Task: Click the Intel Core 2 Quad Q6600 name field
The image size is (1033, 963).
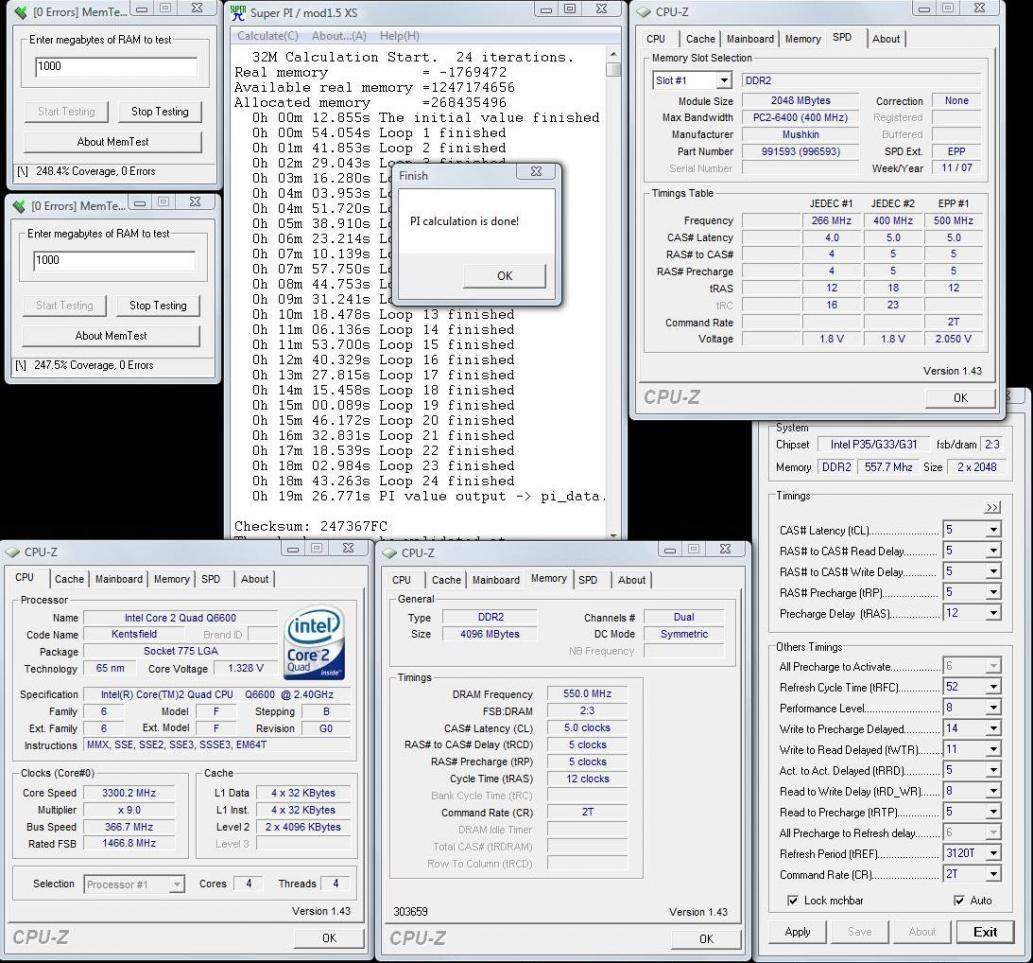Action: 181,618
